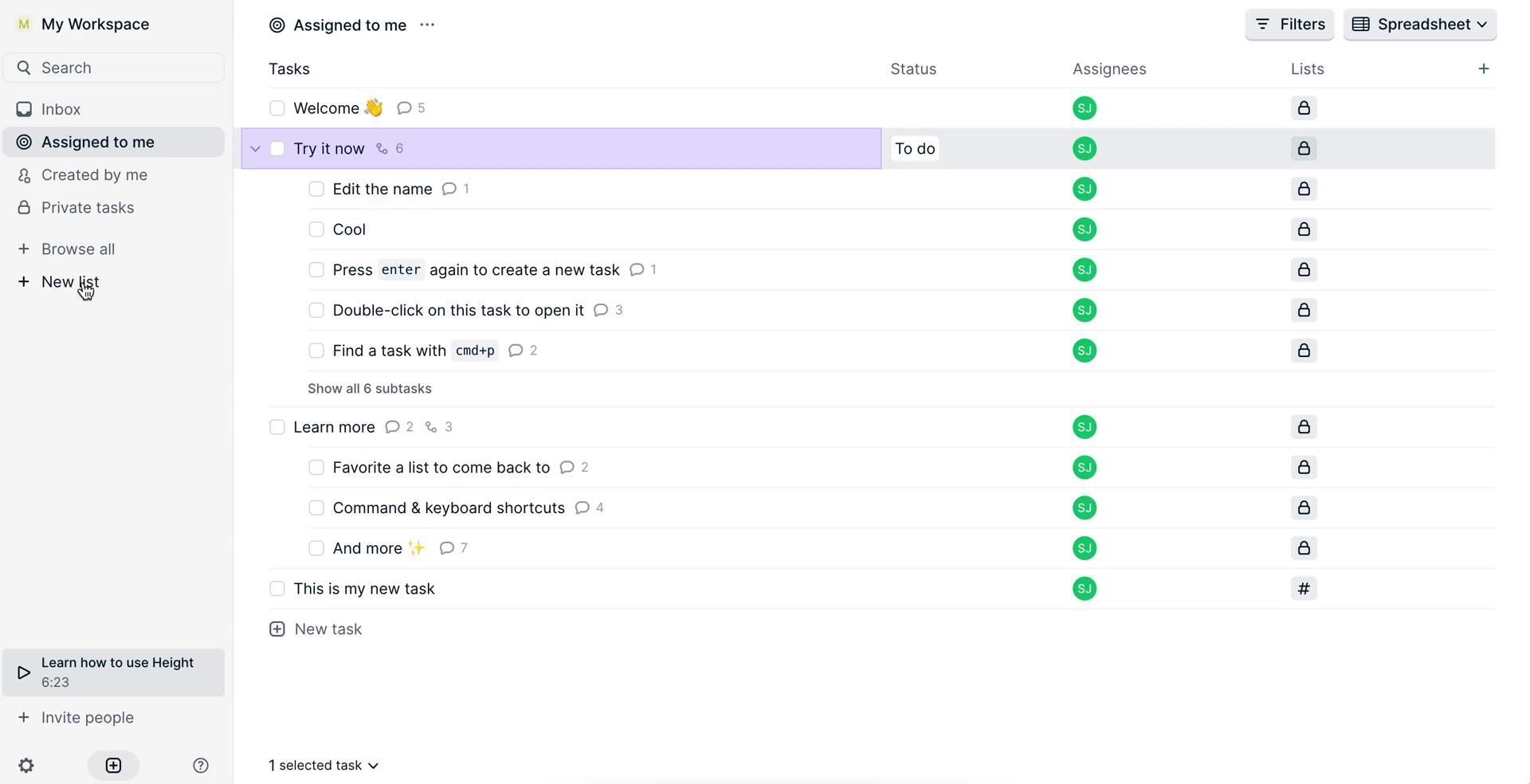Mark the Cool subtask complete
This screenshot has width=1530, height=784.
tap(316, 229)
